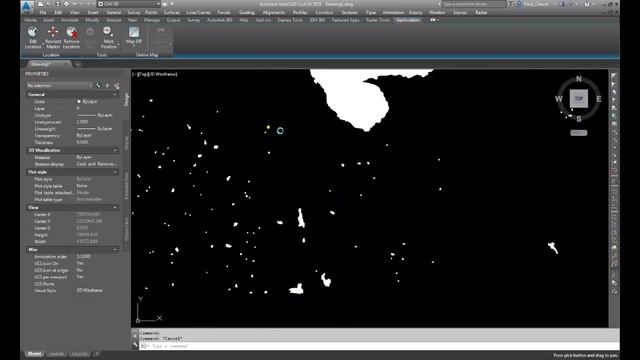This screenshot has width=640, height=360.
Task: Click the Visual Style value 2D Wireframe
Action: tap(89, 290)
